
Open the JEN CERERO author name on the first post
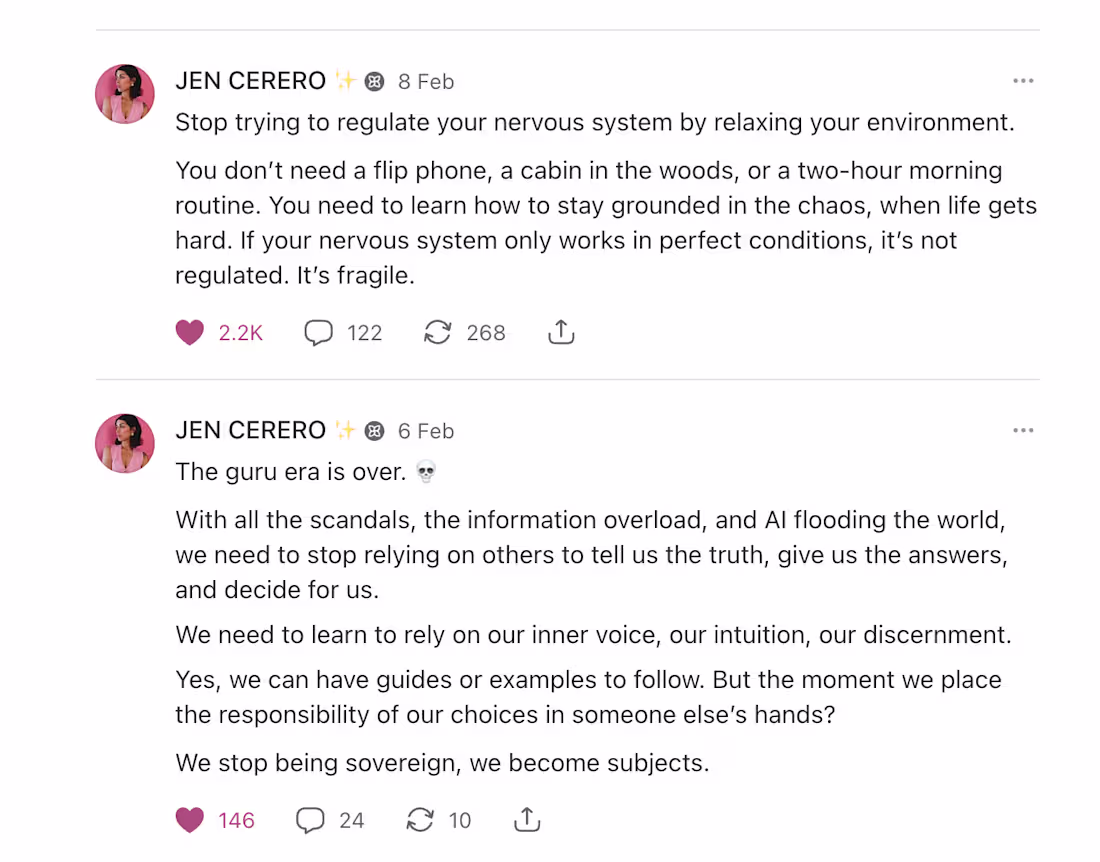250,81
